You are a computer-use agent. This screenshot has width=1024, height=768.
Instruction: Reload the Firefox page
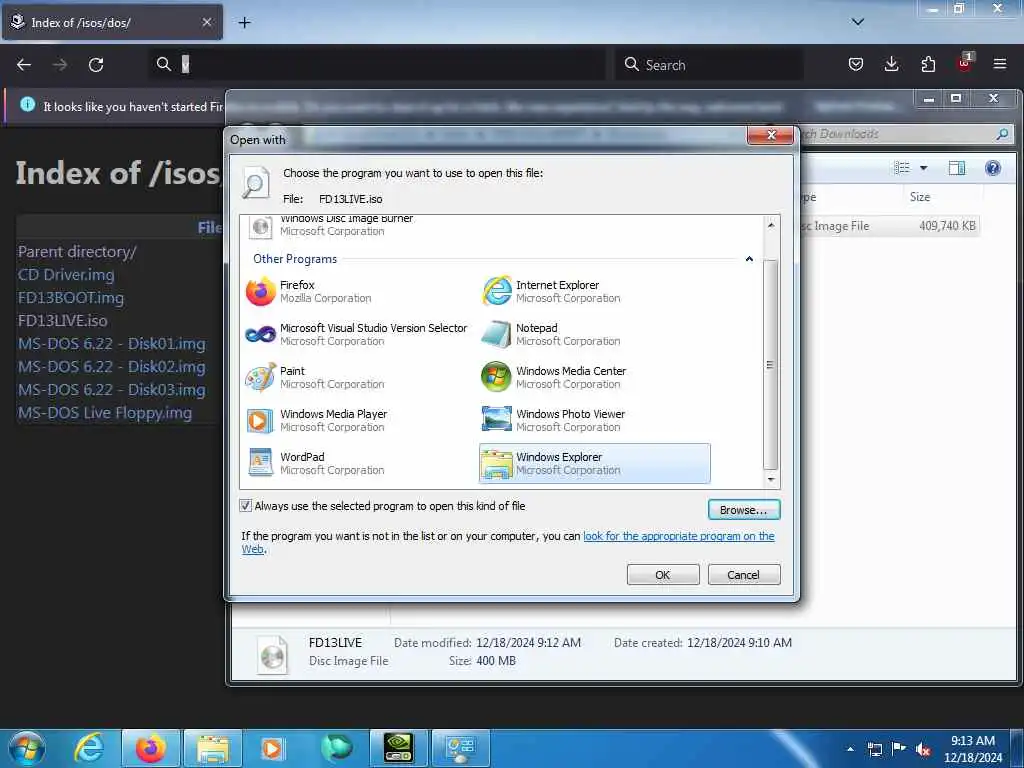pos(96,65)
